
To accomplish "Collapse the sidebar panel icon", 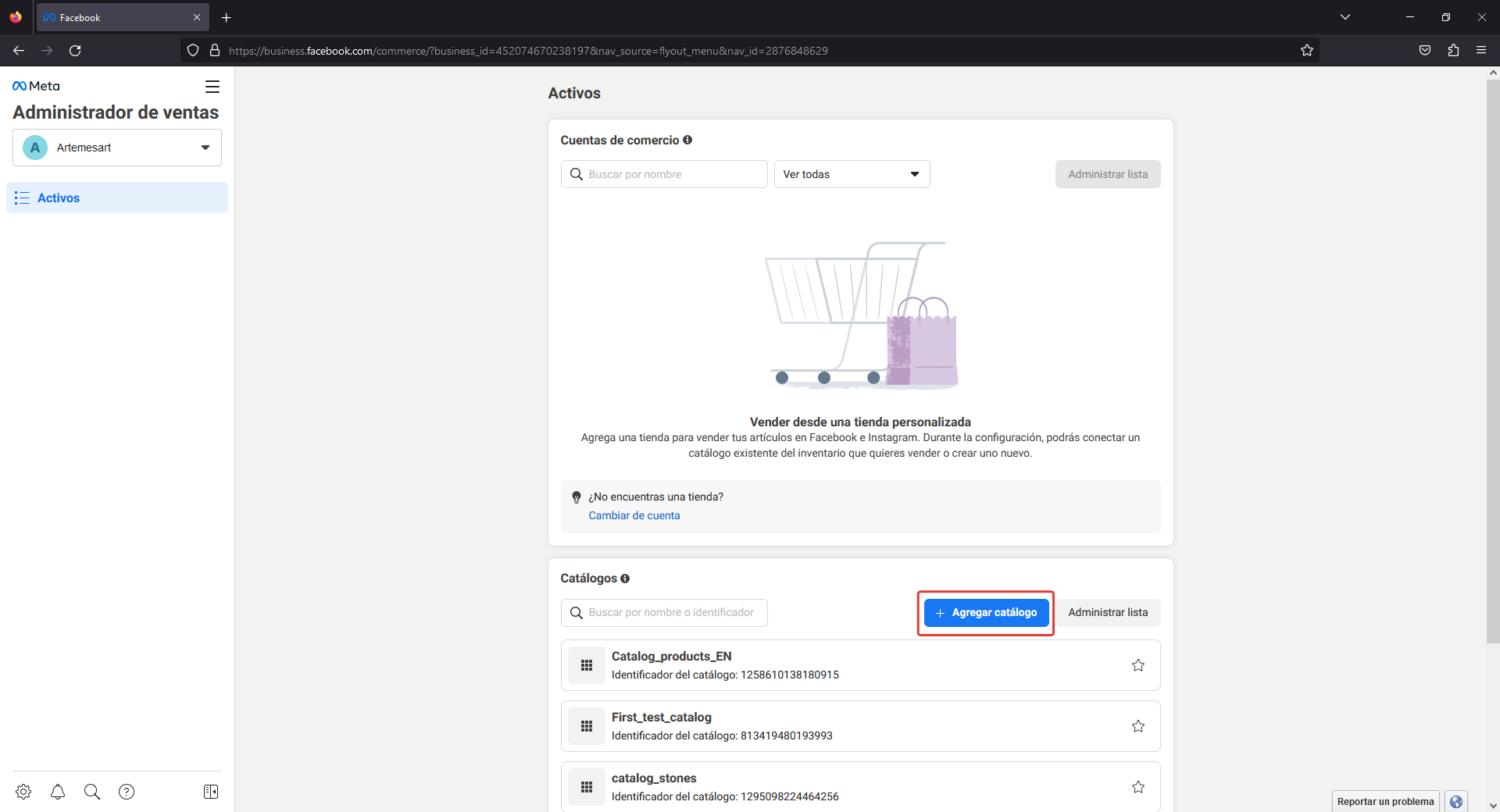I will (x=211, y=792).
